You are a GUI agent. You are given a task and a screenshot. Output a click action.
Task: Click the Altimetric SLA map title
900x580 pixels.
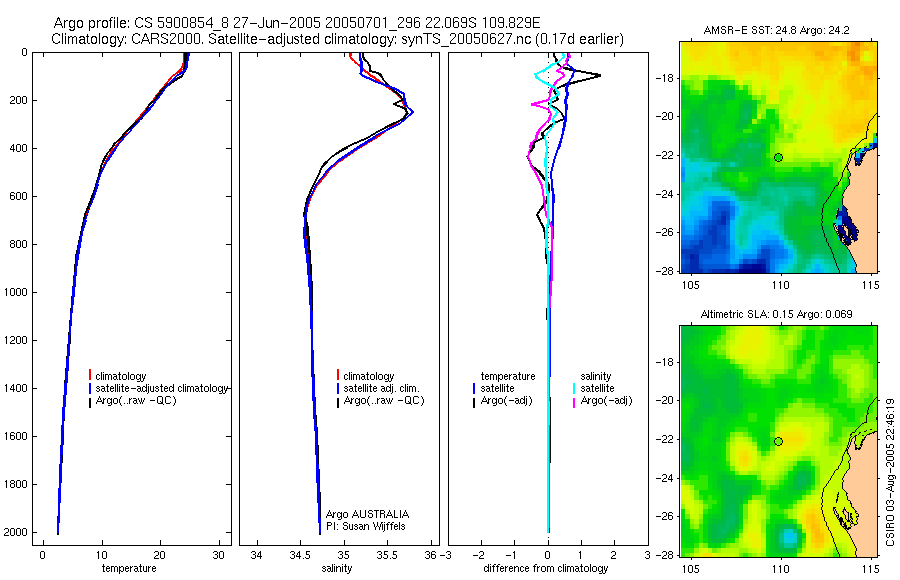(x=776, y=314)
